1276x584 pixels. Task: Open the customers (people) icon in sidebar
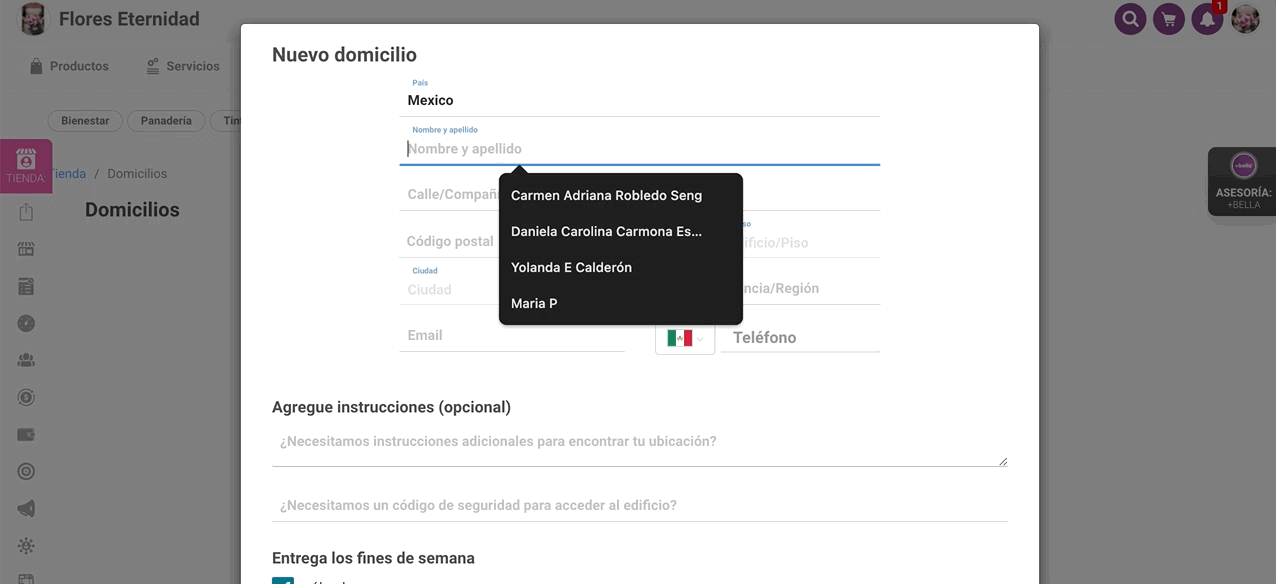[x=26, y=359]
